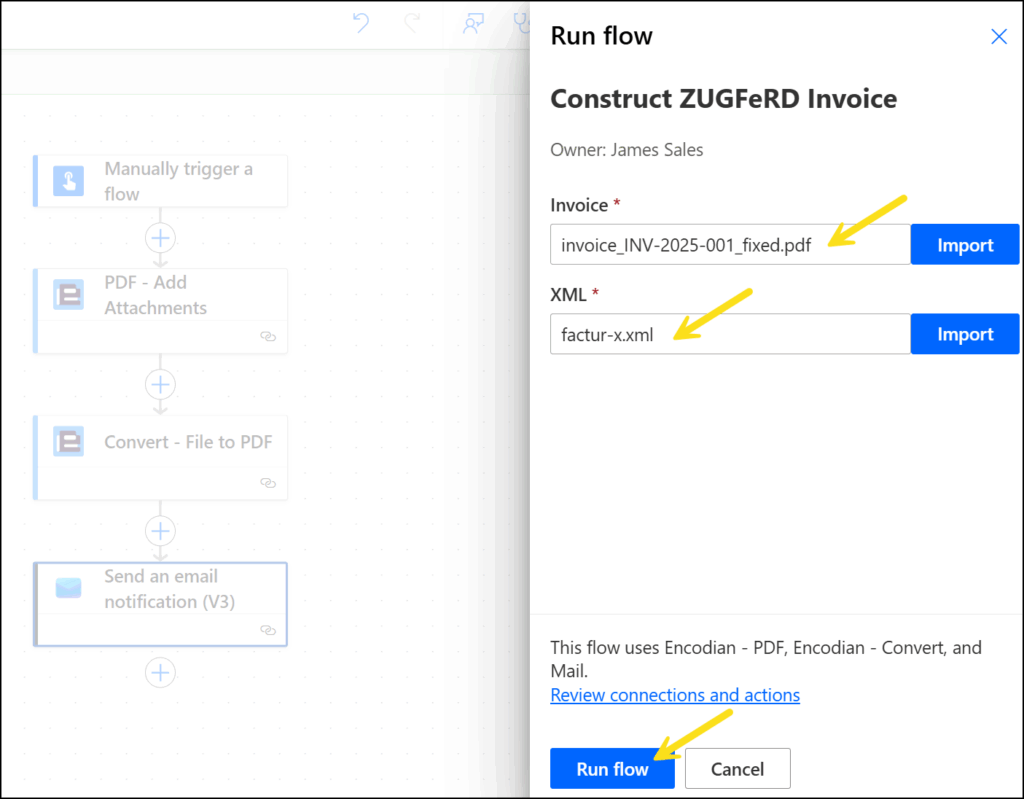Click the plus above Send an email notification
This screenshot has width=1024, height=799.
coord(160,530)
